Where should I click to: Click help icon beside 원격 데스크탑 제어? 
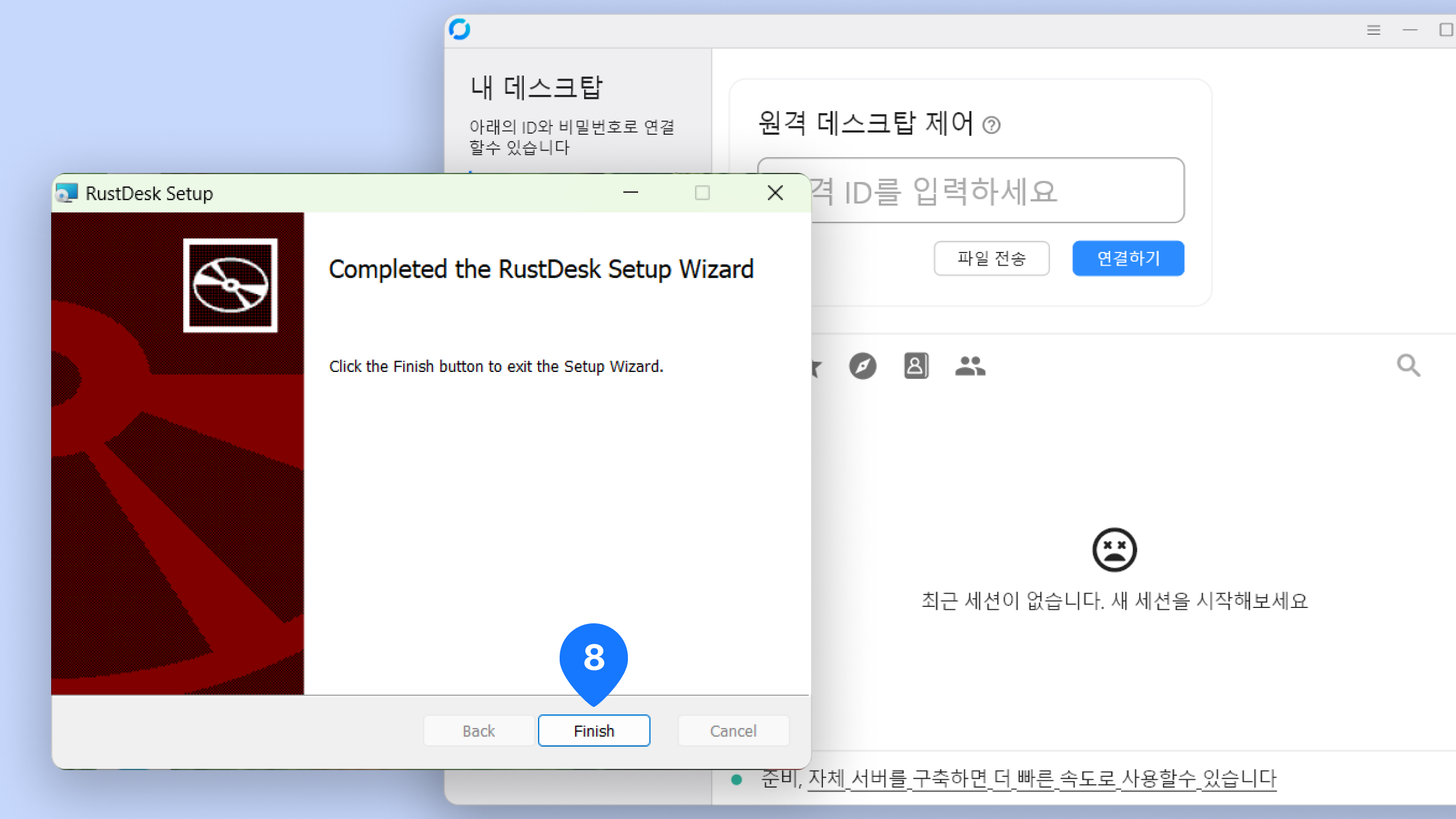(991, 125)
